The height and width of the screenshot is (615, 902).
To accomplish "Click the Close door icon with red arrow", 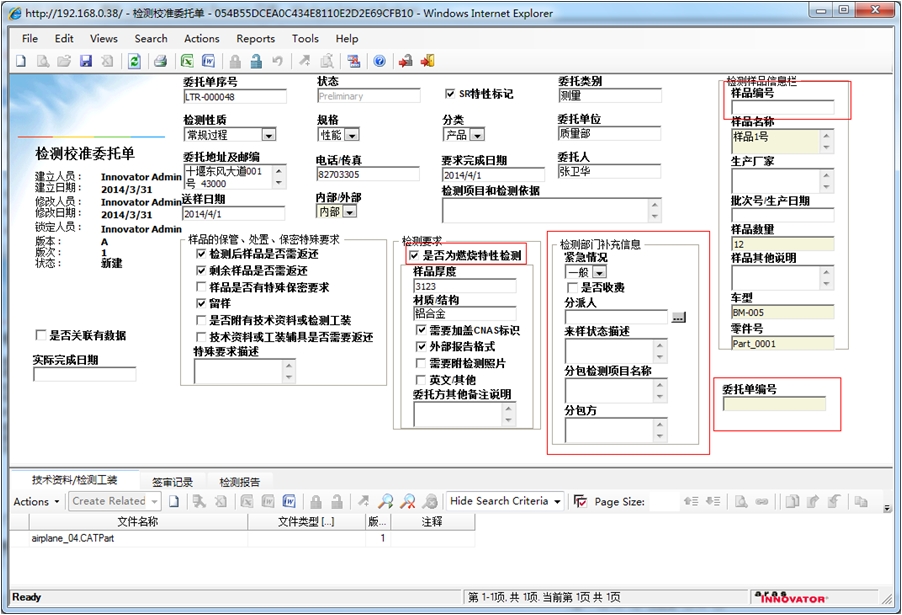I will pos(427,61).
